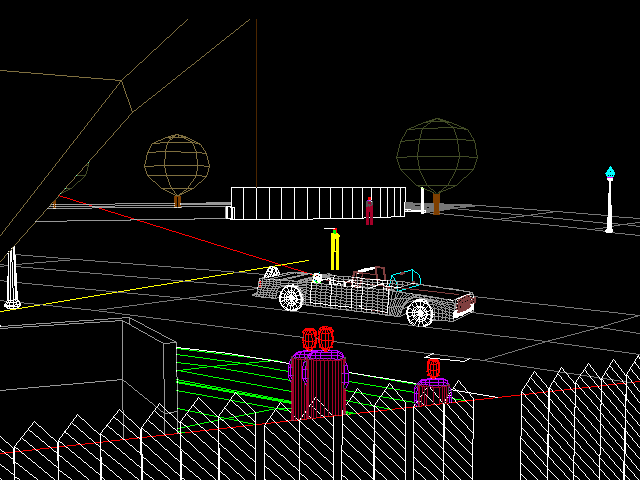Viewport: 640px width, 480px height.
Task: Select the white post at left edge
Action: 12,279
